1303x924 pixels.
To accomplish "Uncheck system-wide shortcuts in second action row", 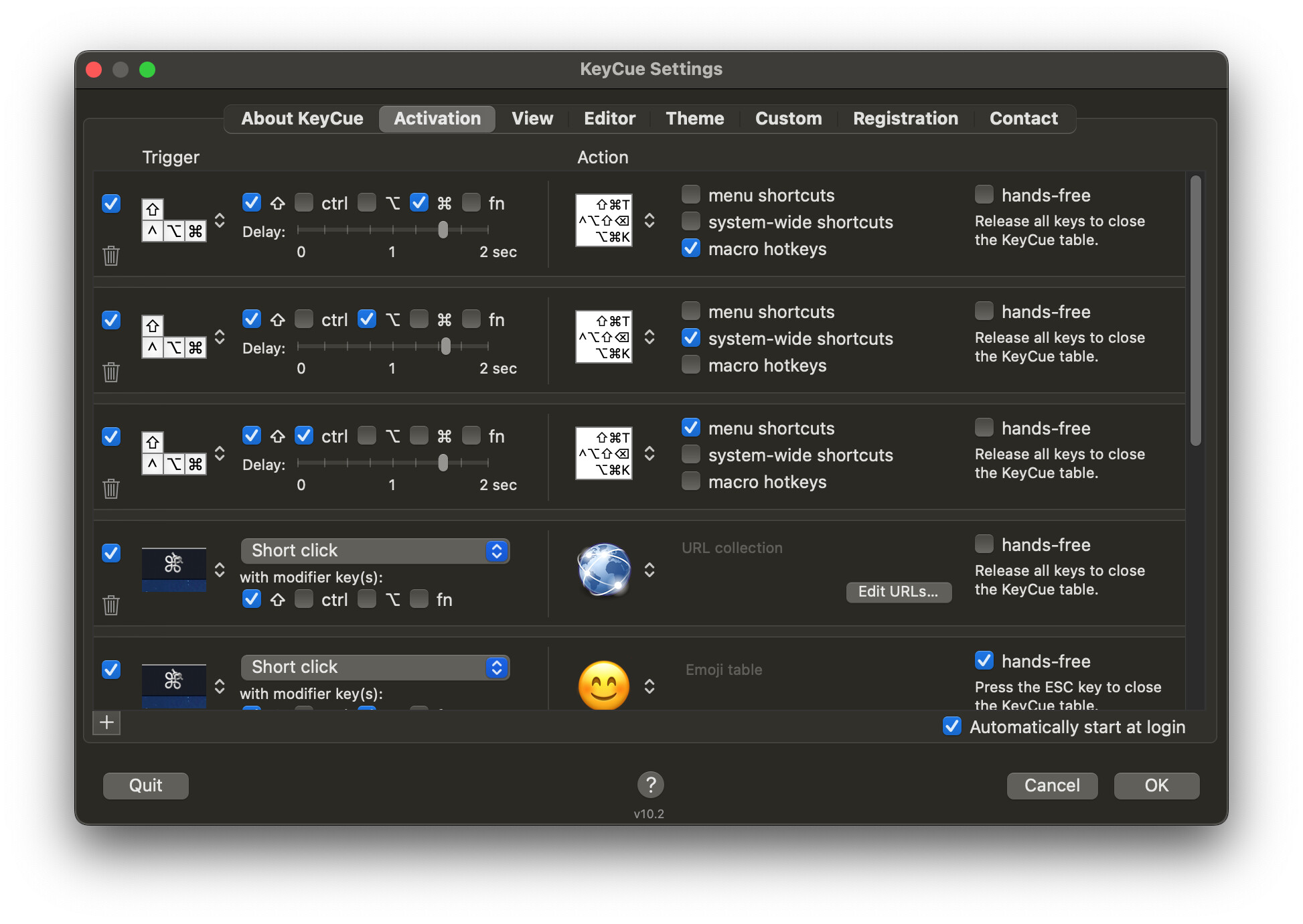I will [691, 337].
